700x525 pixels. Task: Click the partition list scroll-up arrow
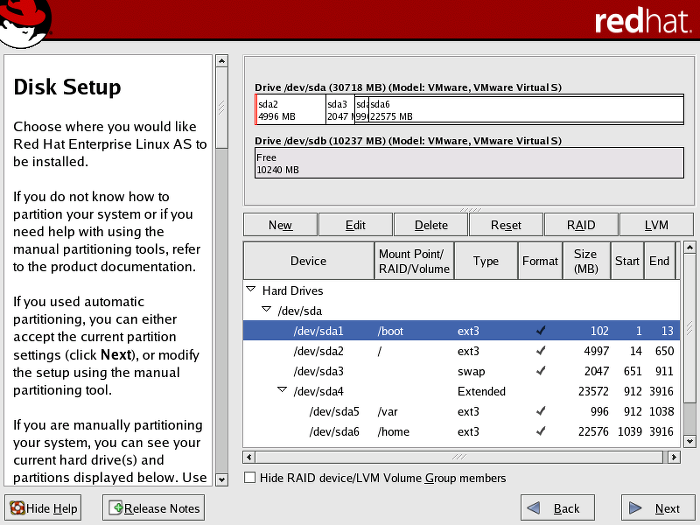[x=689, y=247]
